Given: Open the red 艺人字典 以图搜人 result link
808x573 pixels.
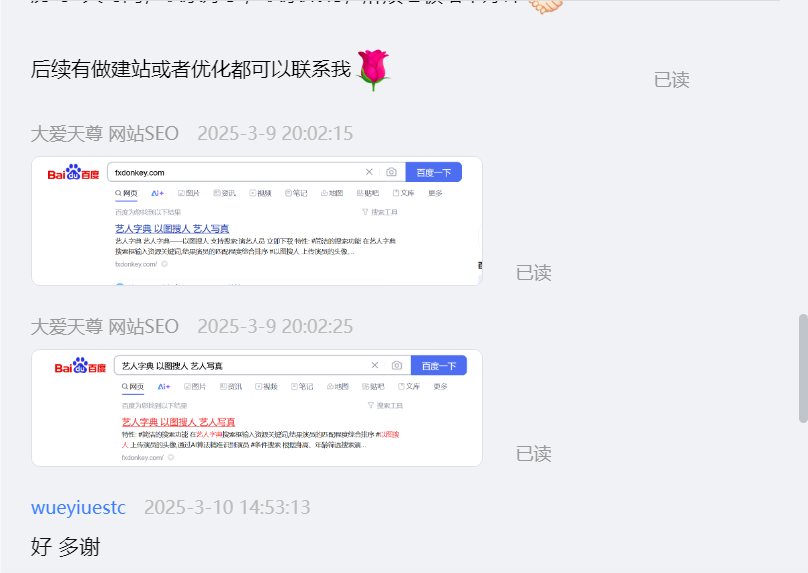Looking at the screenshot, I should pos(178,422).
